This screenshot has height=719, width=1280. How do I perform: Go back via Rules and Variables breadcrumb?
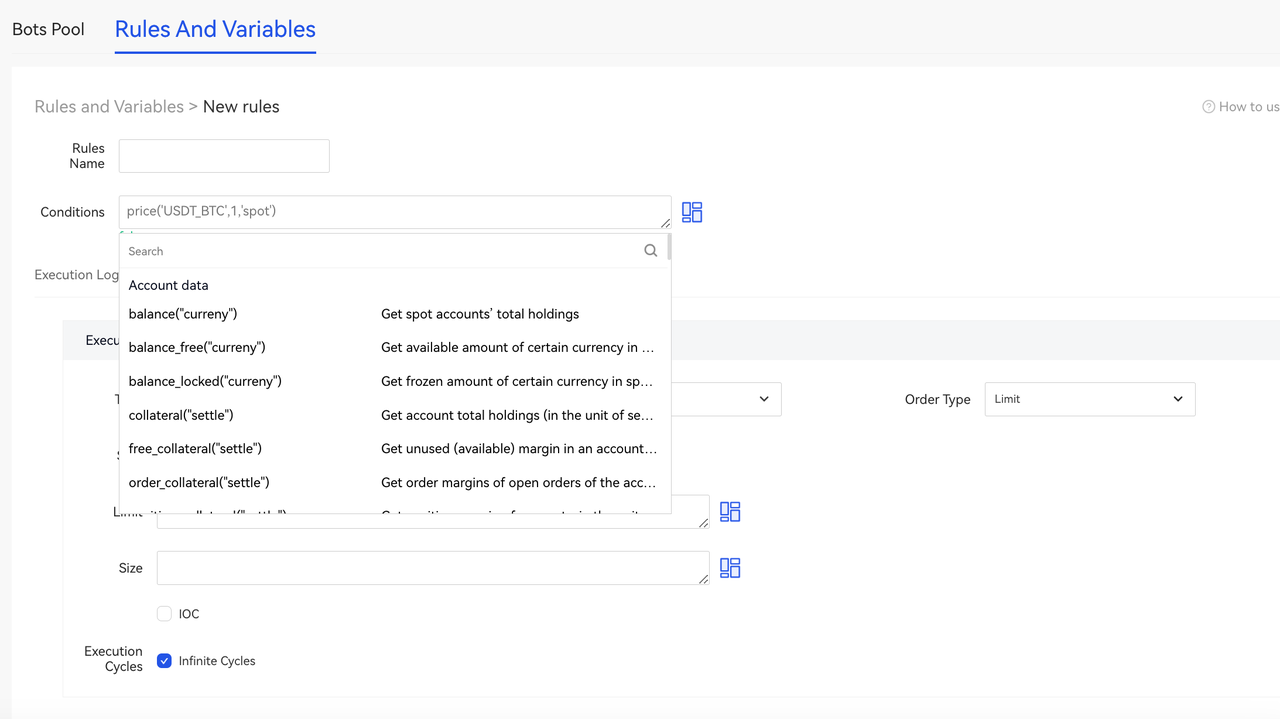pos(109,107)
